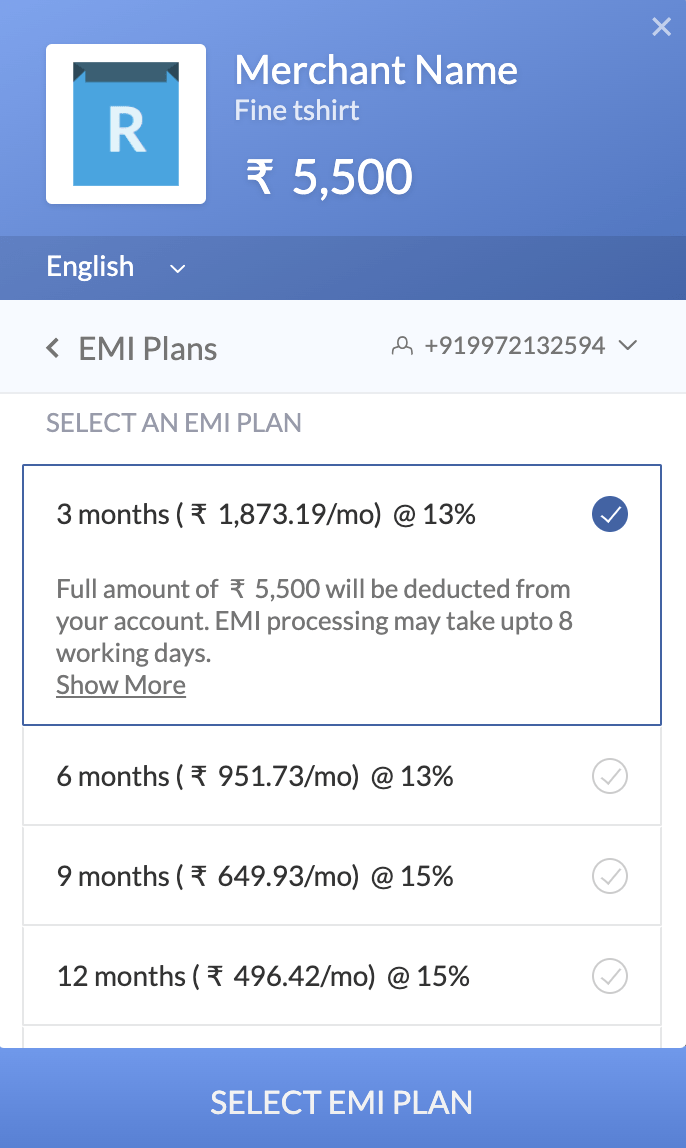Collapse the language selector chevron
The height and width of the screenshot is (1148, 686).
click(x=177, y=269)
